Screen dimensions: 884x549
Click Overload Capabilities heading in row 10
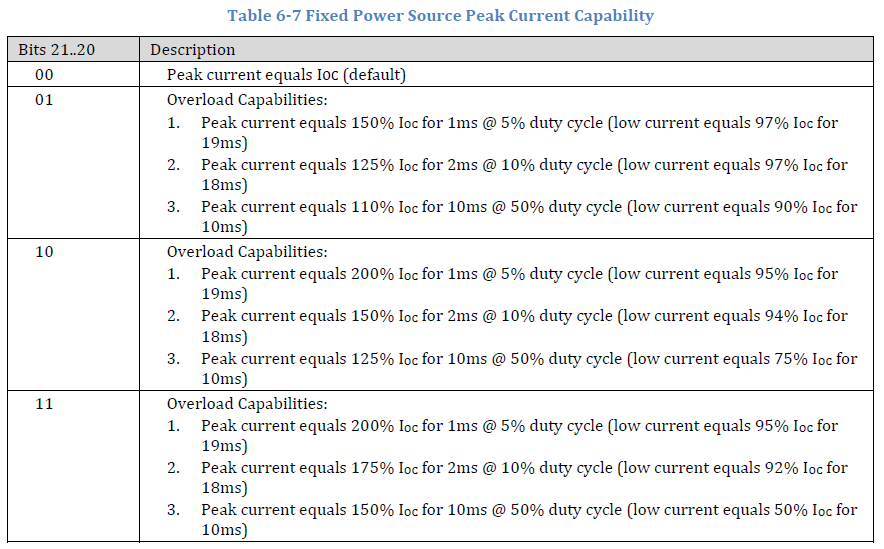click(x=247, y=251)
